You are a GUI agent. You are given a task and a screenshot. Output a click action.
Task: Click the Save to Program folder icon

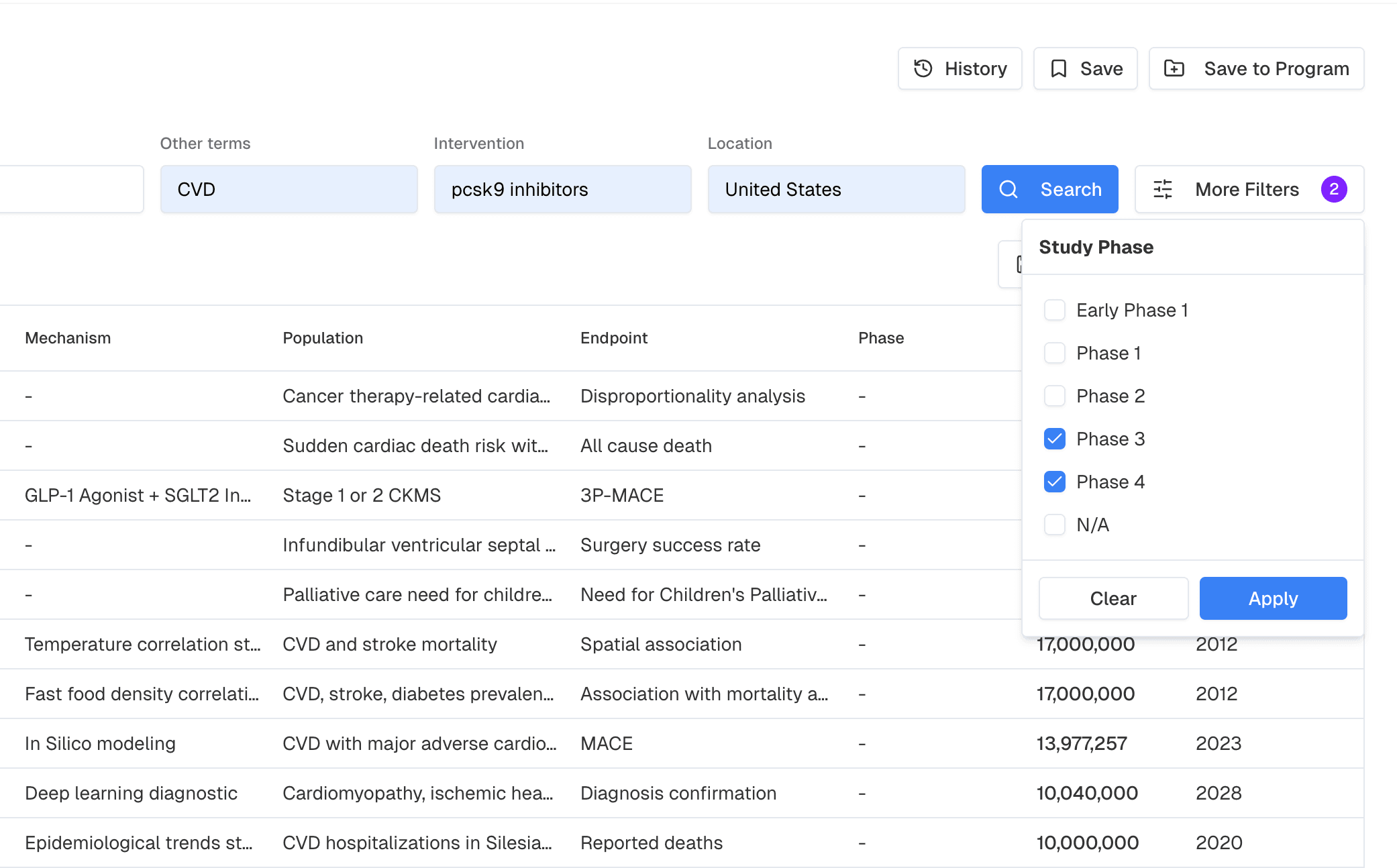coord(1174,68)
